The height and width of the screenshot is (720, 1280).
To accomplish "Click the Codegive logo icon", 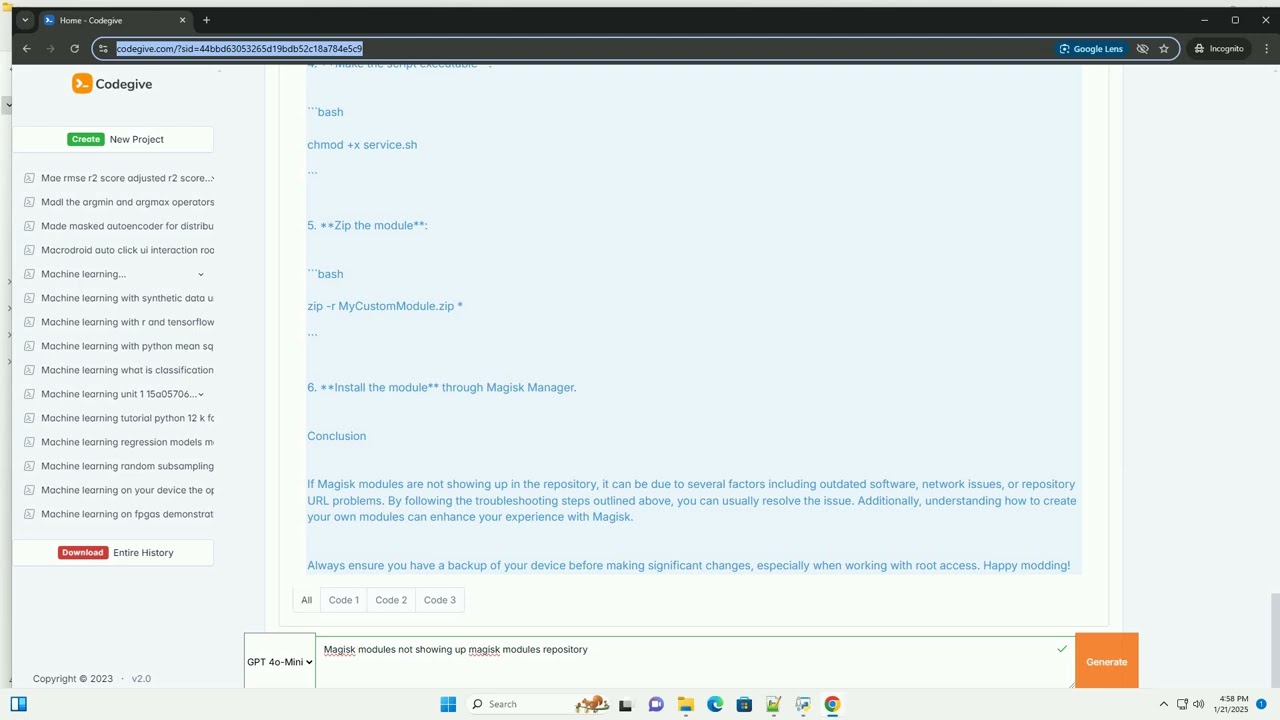I will [82, 84].
